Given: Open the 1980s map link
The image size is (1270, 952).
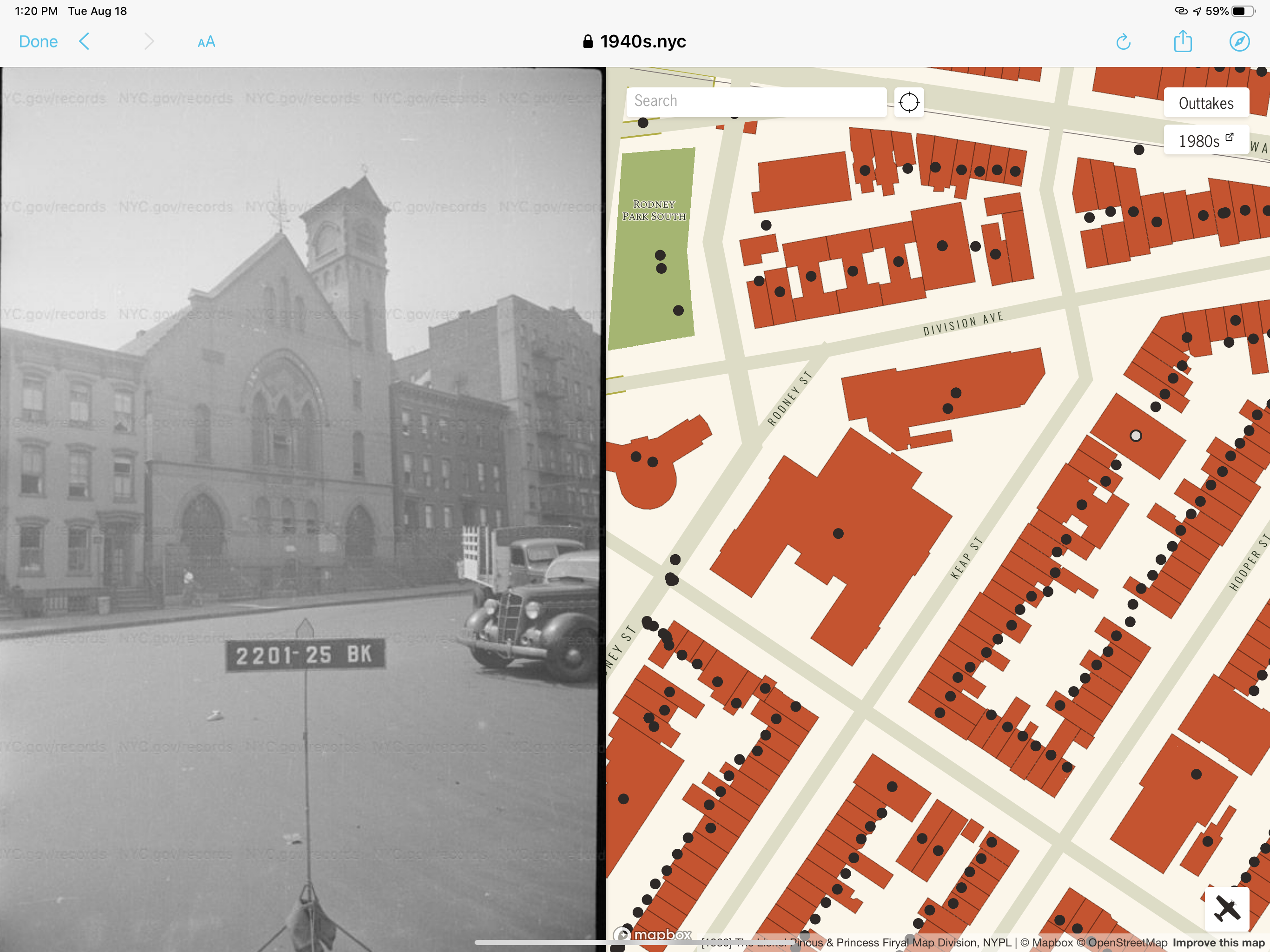Looking at the screenshot, I should tap(1206, 141).
